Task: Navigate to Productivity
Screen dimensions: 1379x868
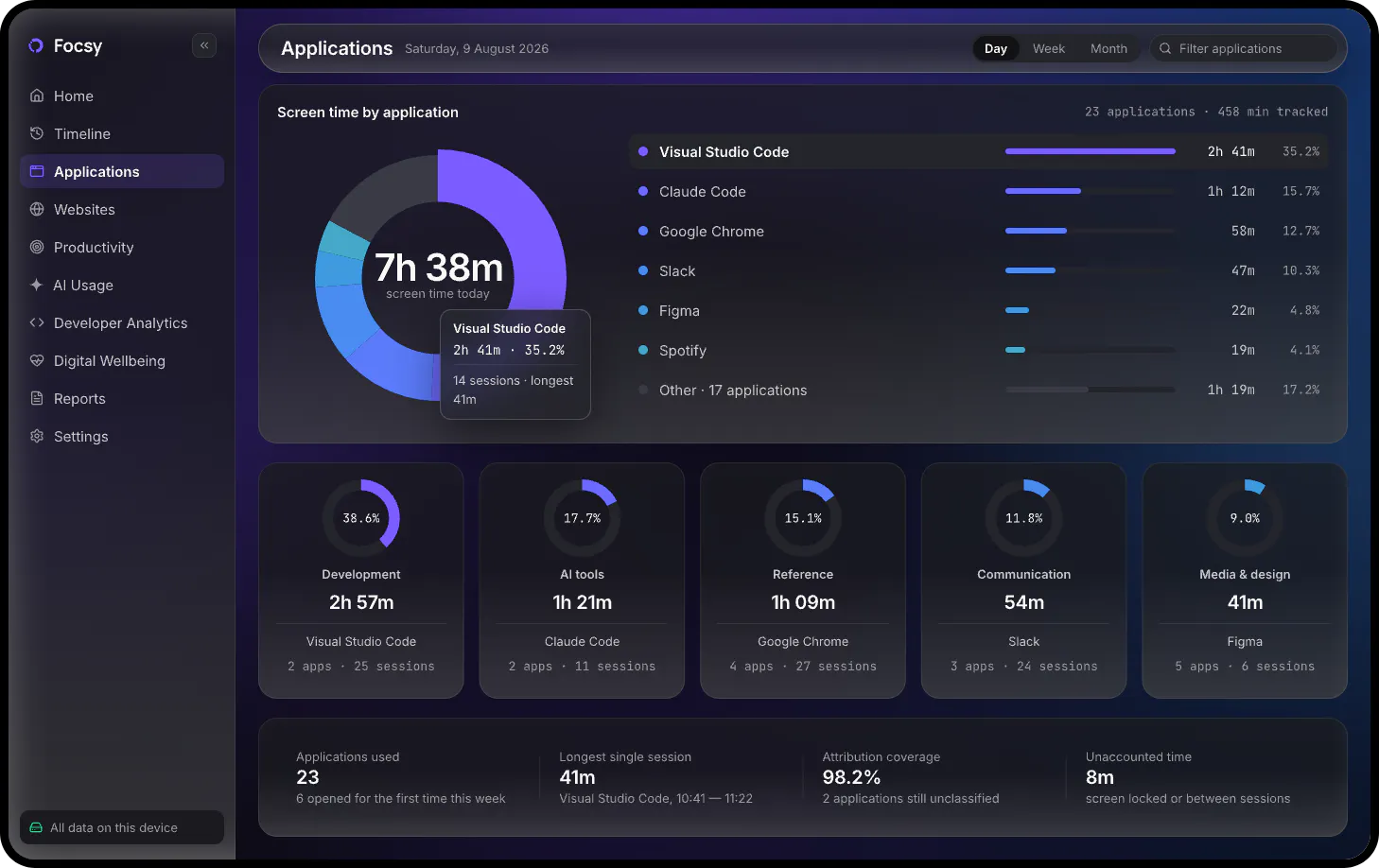Action: pyautogui.click(x=122, y=247)
